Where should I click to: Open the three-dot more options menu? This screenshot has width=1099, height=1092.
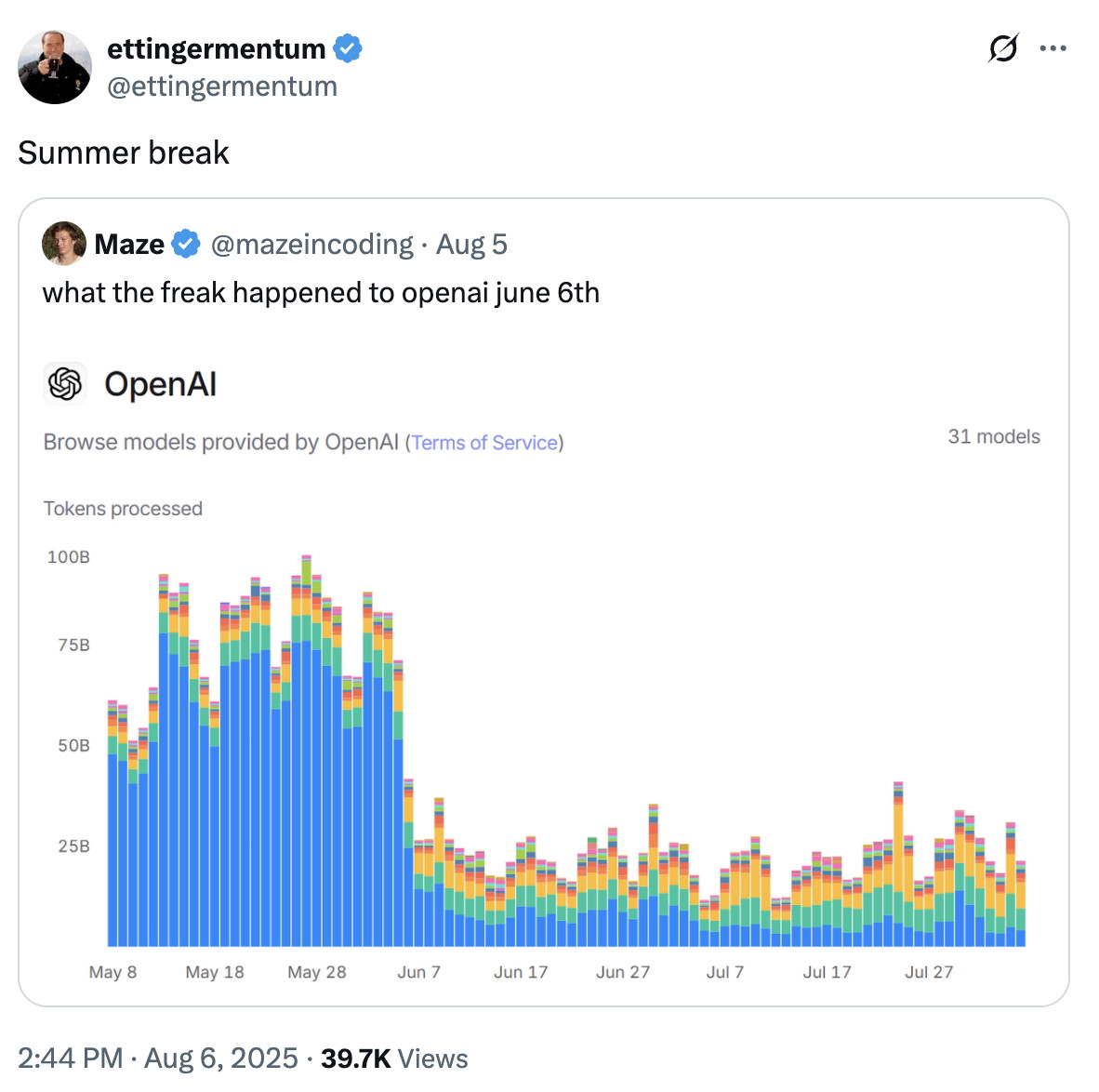click(x=1053, y=48)
